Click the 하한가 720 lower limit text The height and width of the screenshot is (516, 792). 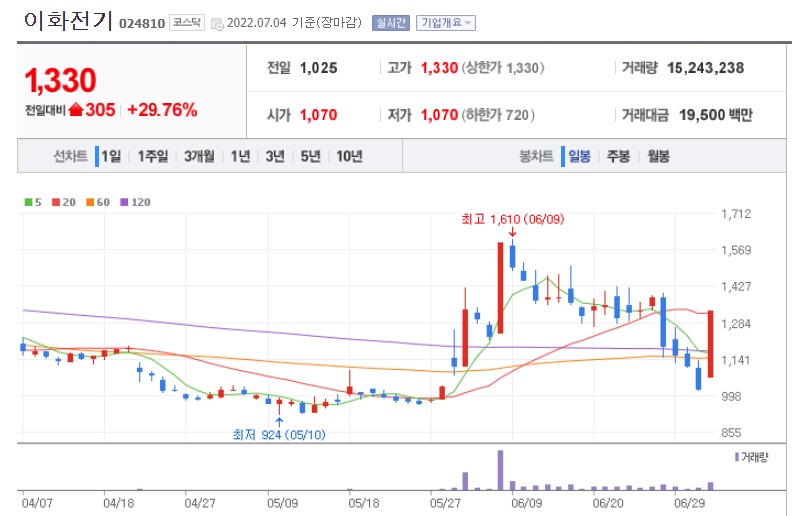click(x=499, y=115)
